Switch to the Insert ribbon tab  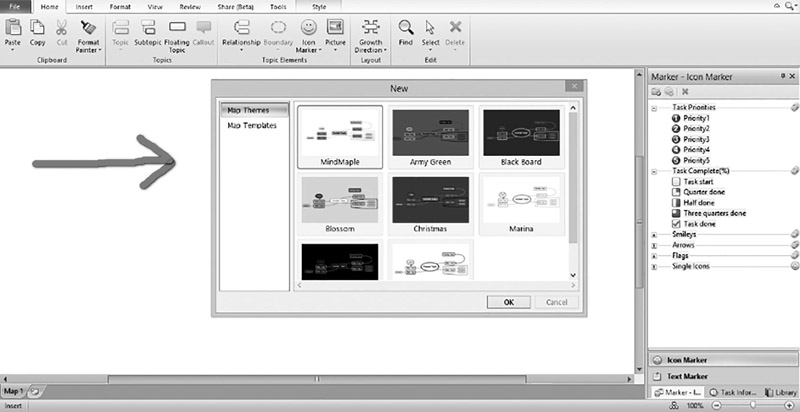click(x=84, y=6)
